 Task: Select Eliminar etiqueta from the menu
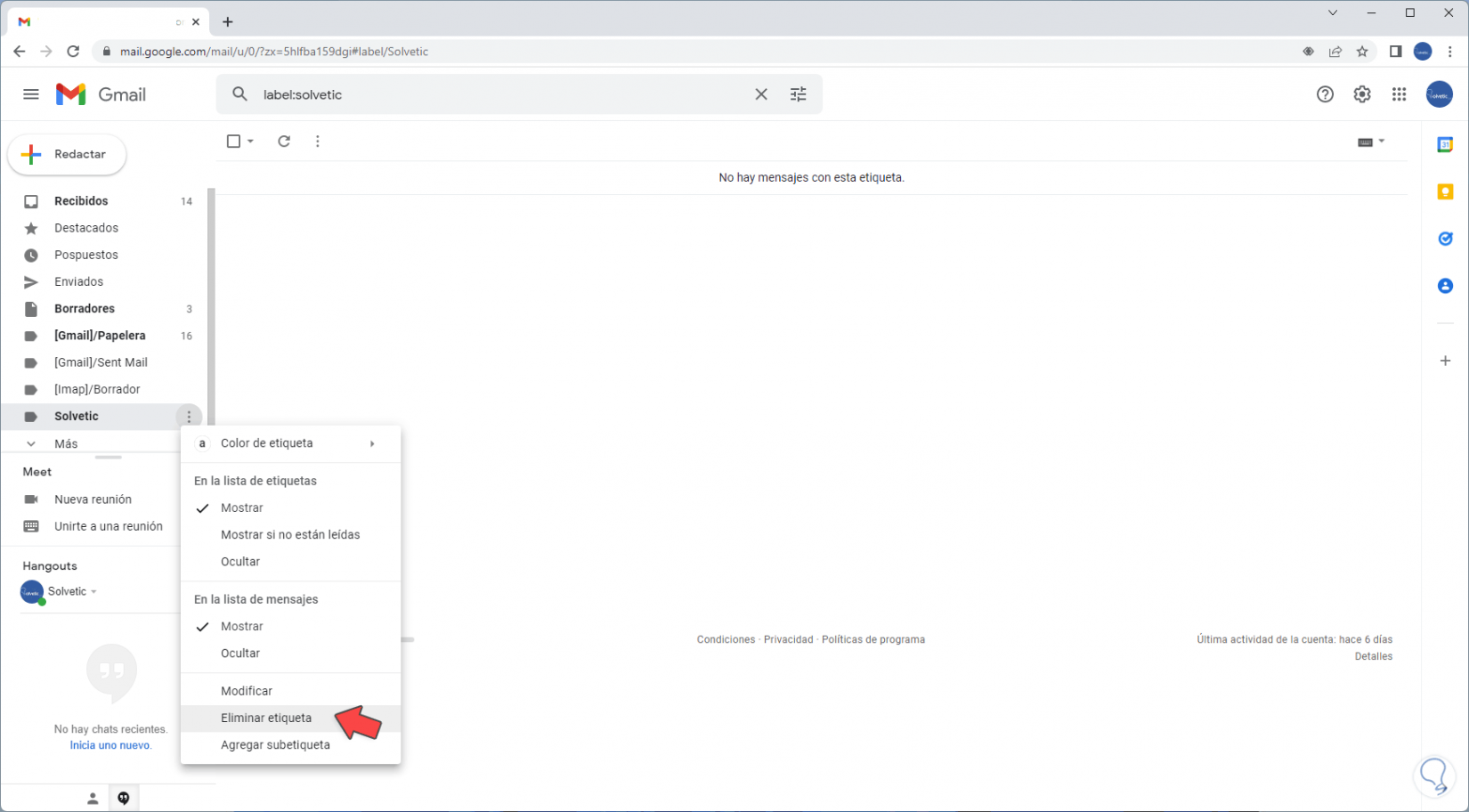pyautogui.click(x=290, y=718)
